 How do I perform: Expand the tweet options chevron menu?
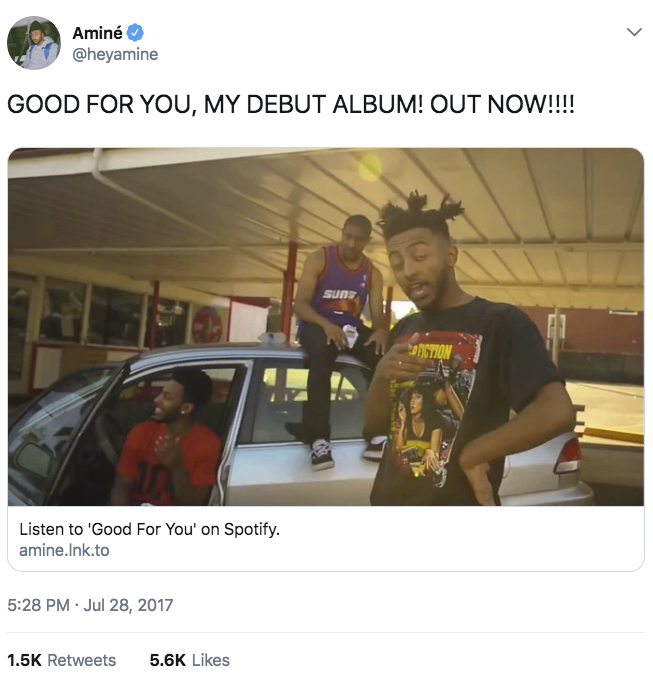tap(634, 32)
